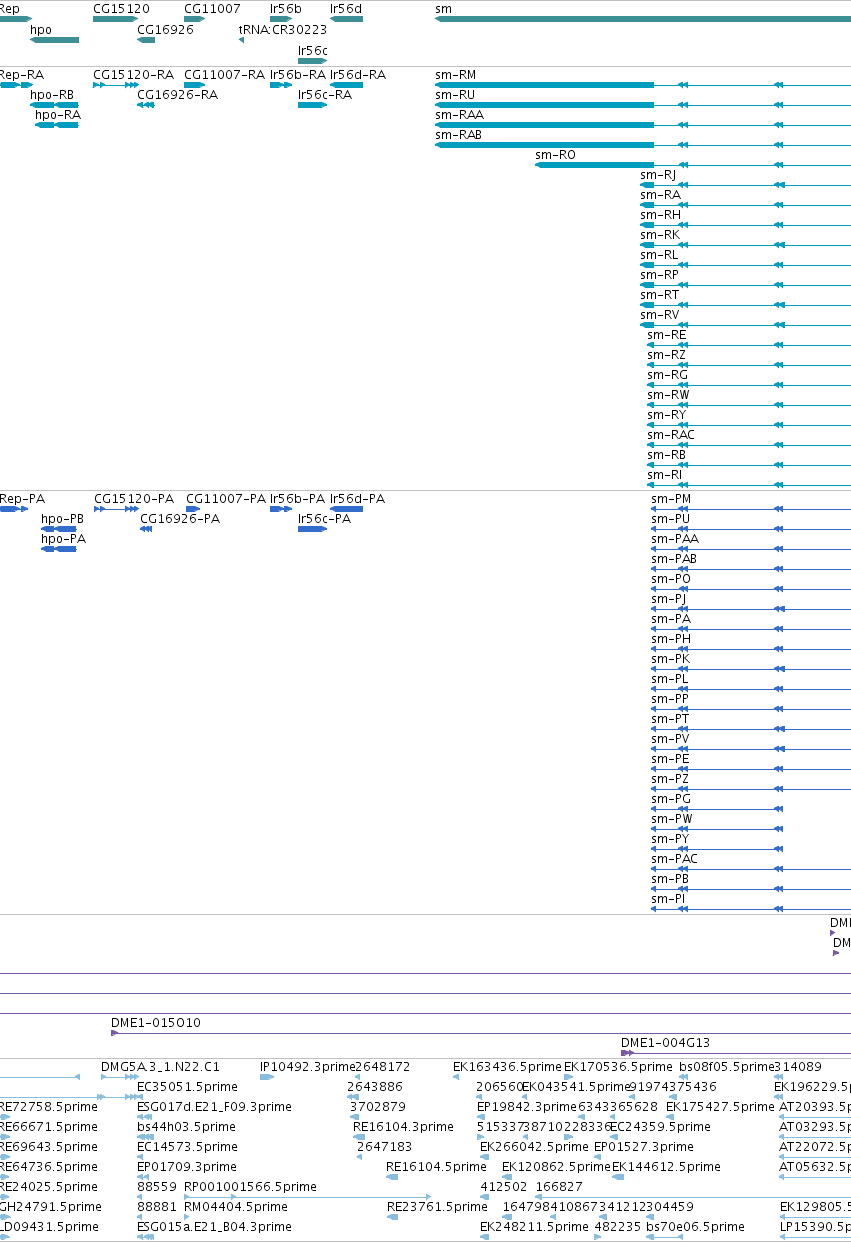The height and width of the screenshot is (1242, 851).
Task: Click the sm-RAB transcript label
Action: click(x=459, y=135)
